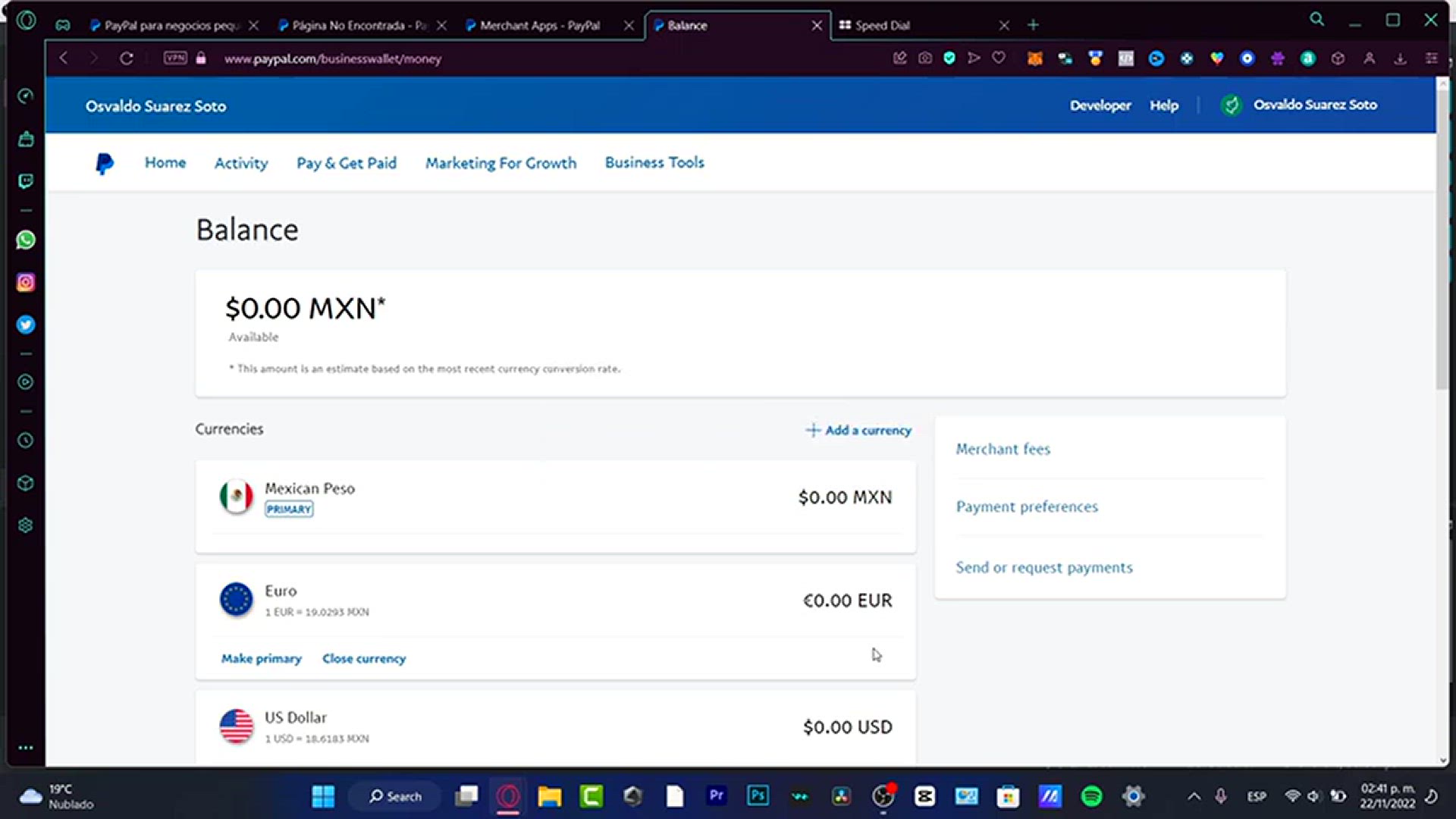Image resolution: width=1456 pixels, height=819 pixels.
Task: Open File Explorer from the taskbar
Action: pos(550,796)
